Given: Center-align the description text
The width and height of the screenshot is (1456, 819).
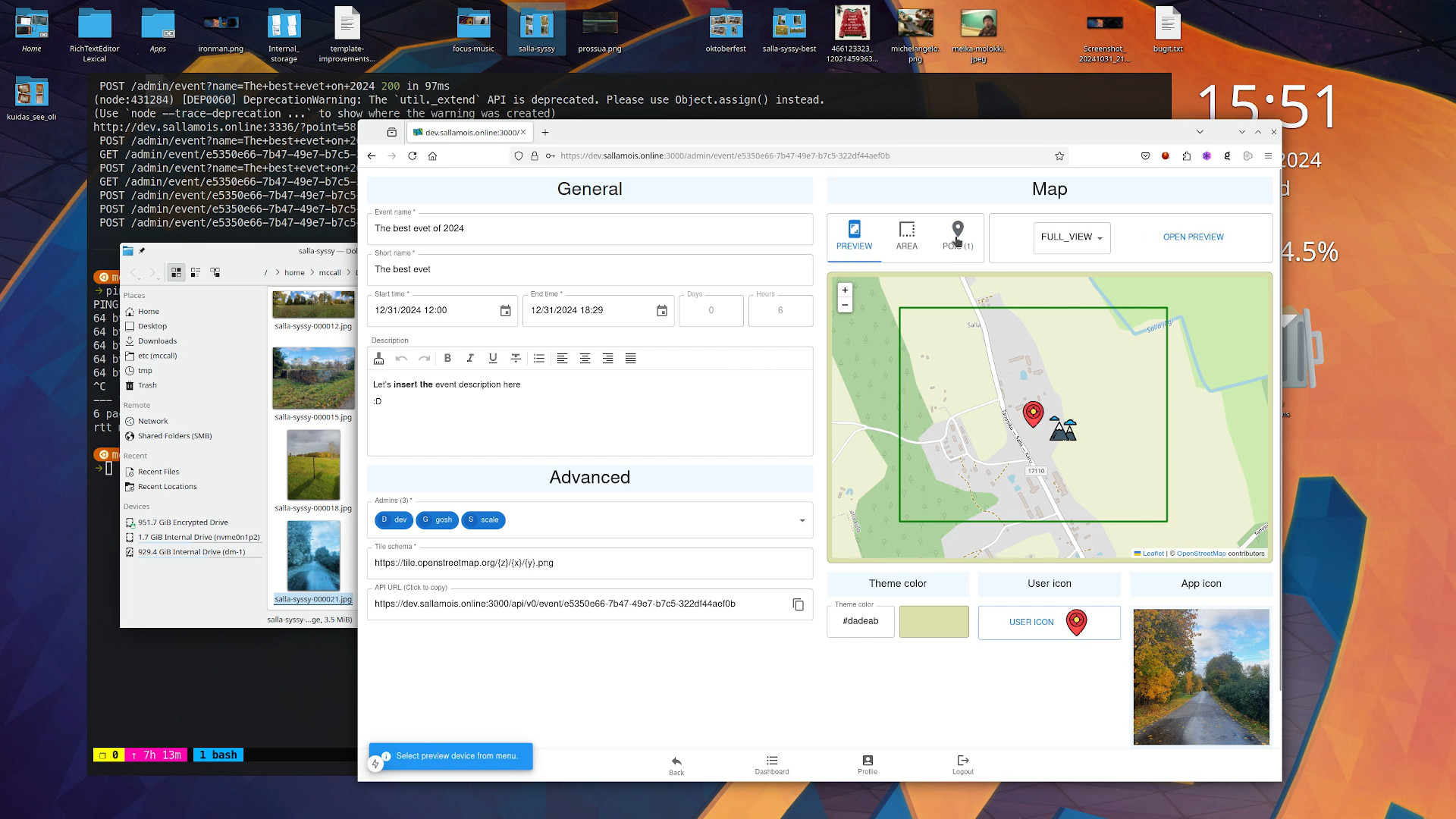Looking at the screenshot, I should [x=585, y=358].
